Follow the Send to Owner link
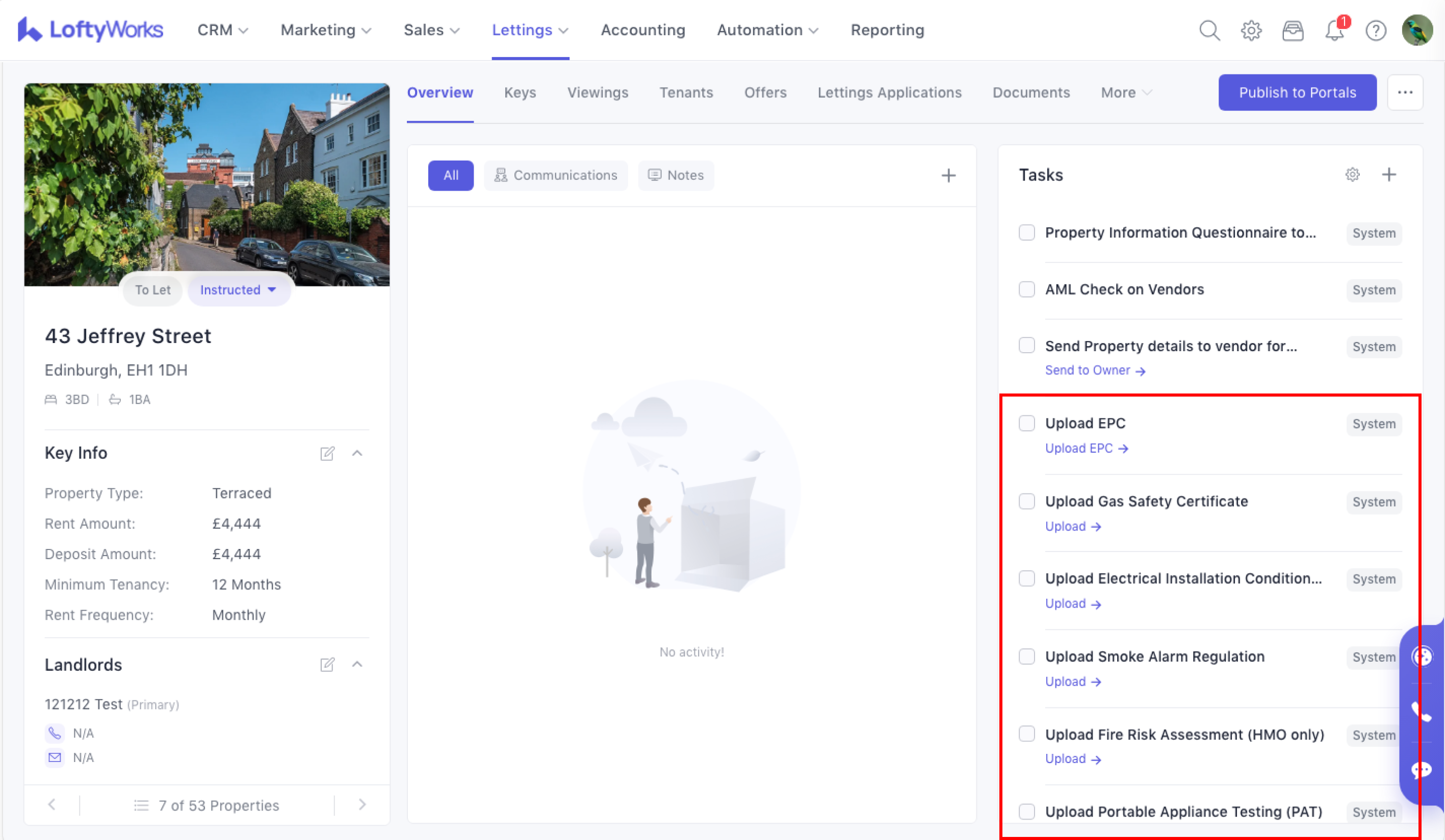This screenshot has height=840, width=1445. [x=1094, y=371]
